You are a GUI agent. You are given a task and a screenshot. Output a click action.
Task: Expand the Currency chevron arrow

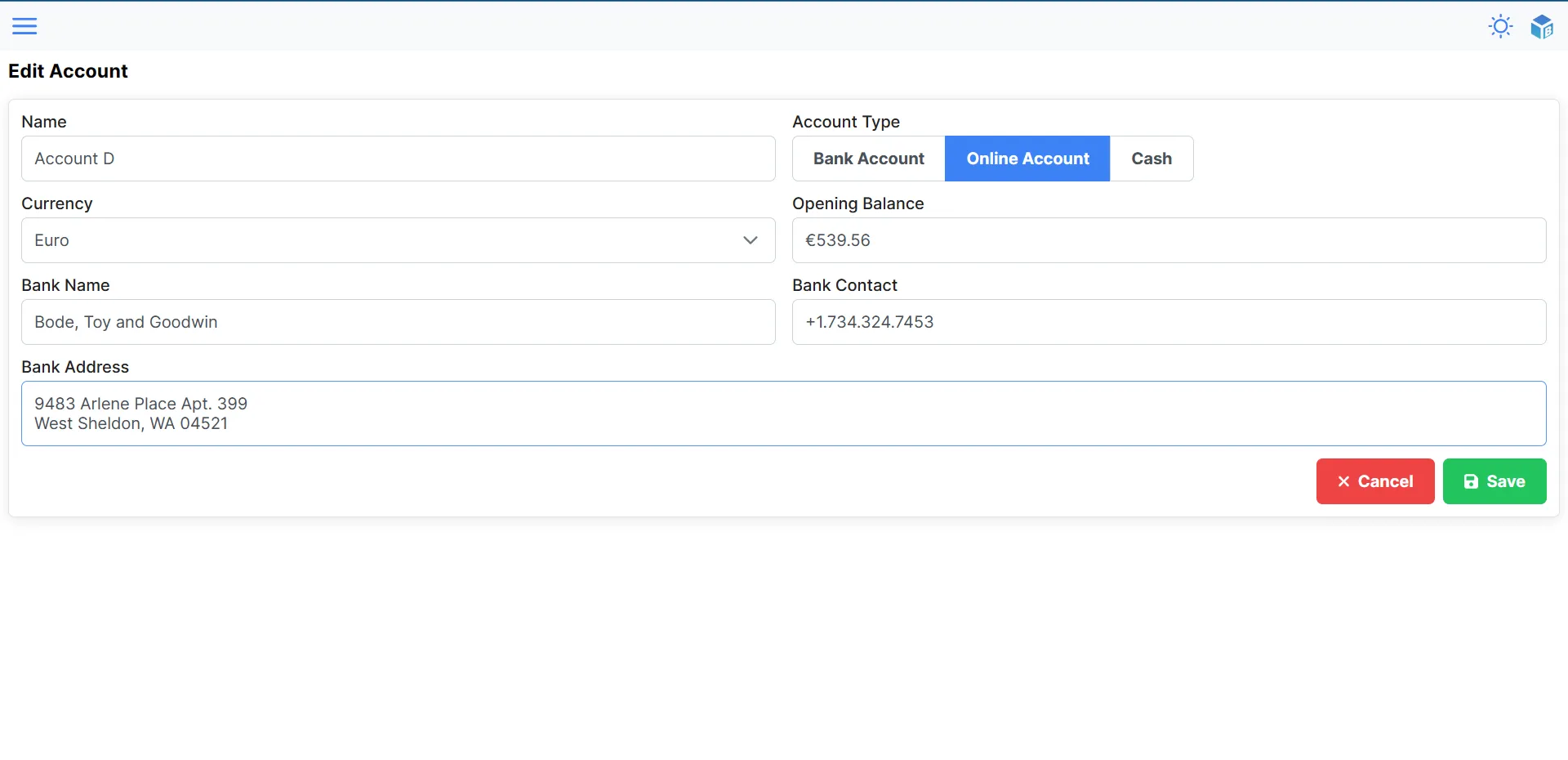[x=751, y=240]
